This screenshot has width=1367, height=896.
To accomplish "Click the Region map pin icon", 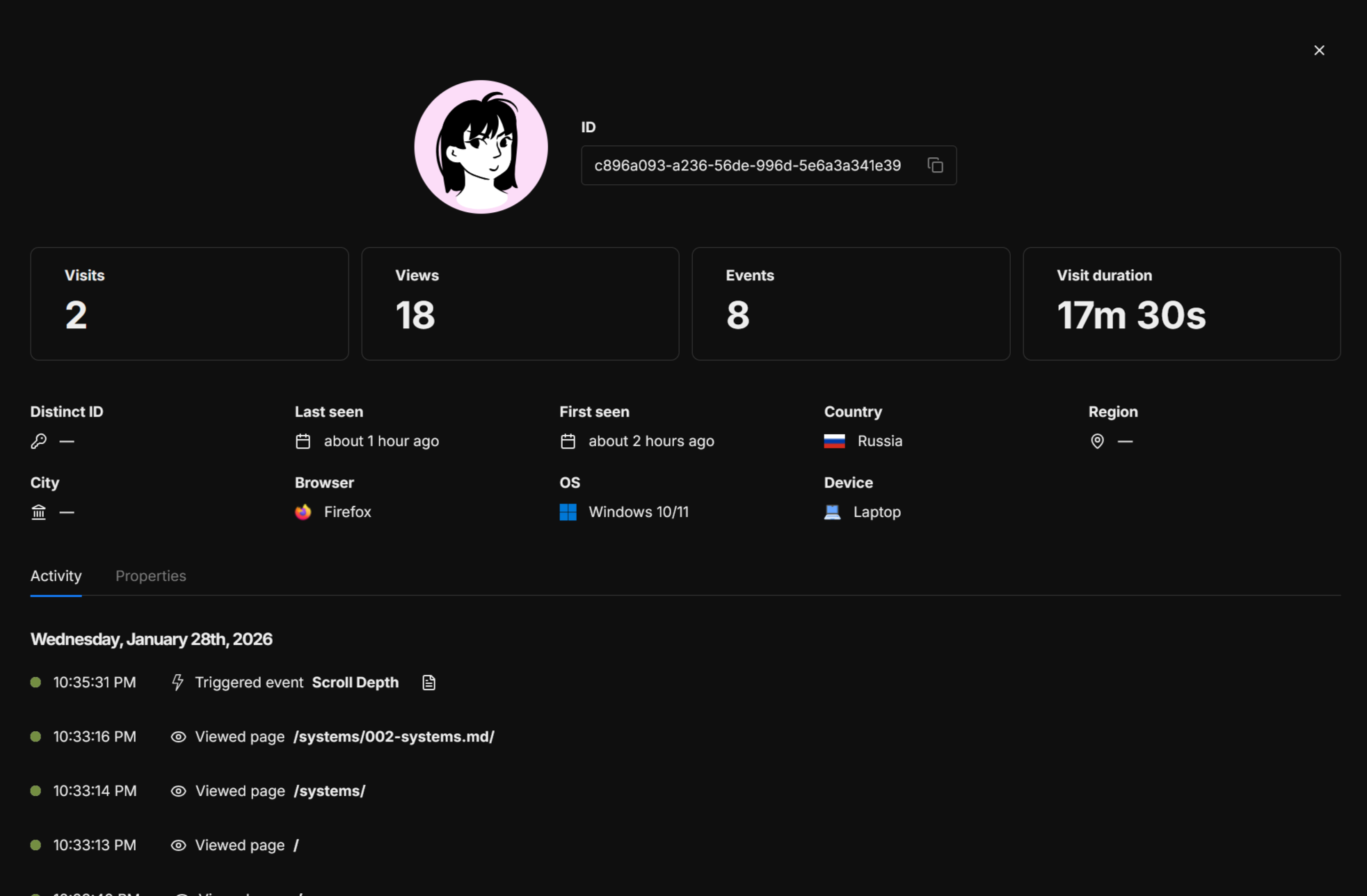I will pyautogui.click(x=1097, y=441).
